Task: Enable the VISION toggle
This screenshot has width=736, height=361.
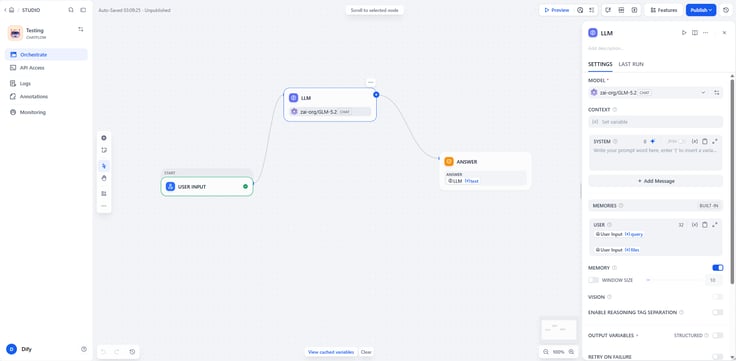Action: (718, 297)
